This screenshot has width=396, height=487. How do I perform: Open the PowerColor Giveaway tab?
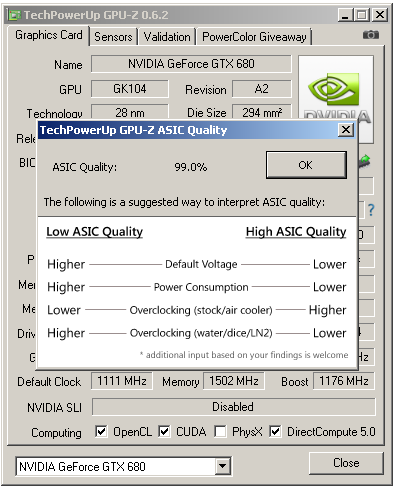point(254,37)
